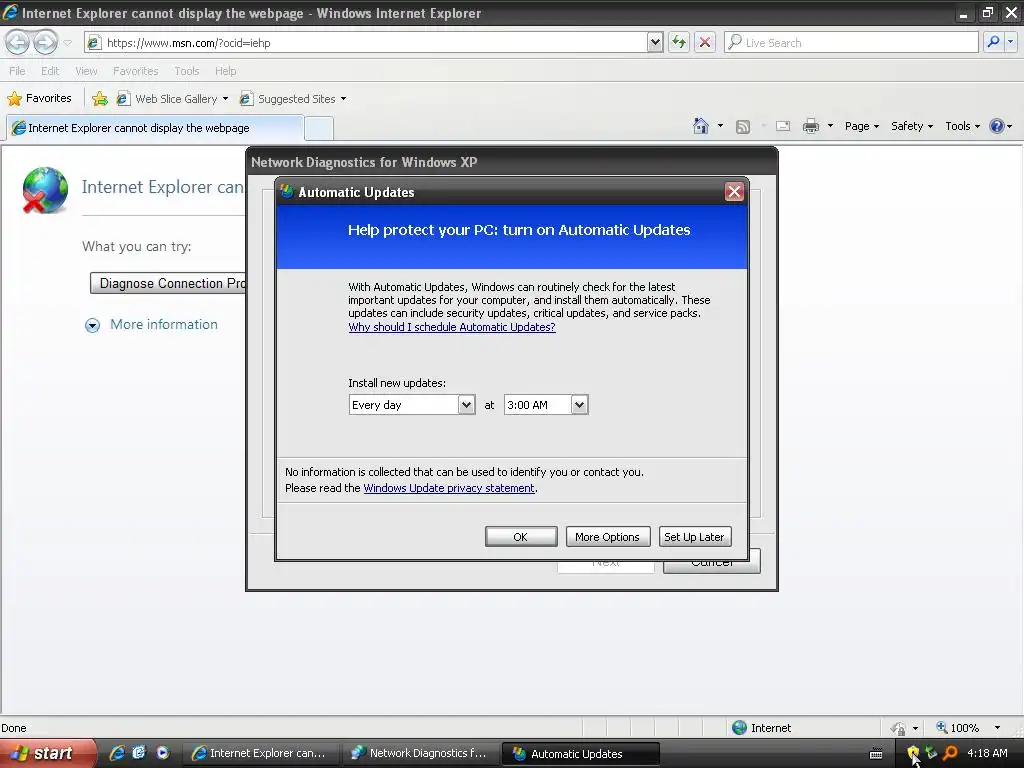Click the 100% zoom level button
This screenshot has width=1024, height=768.
[958, 728]
